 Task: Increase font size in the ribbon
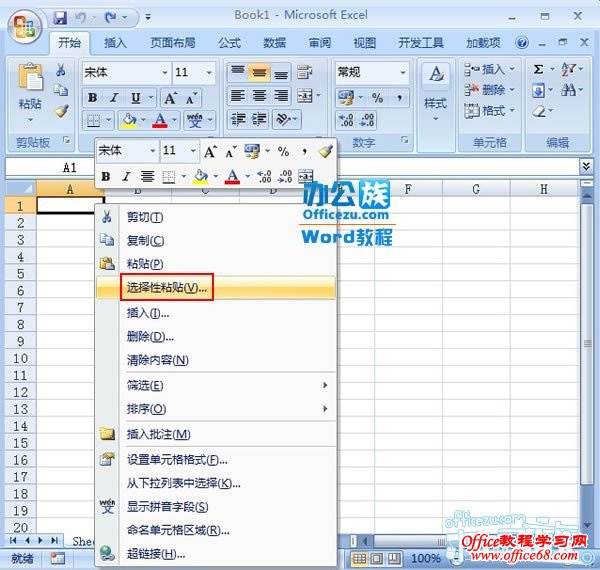(x=170, y=98)
